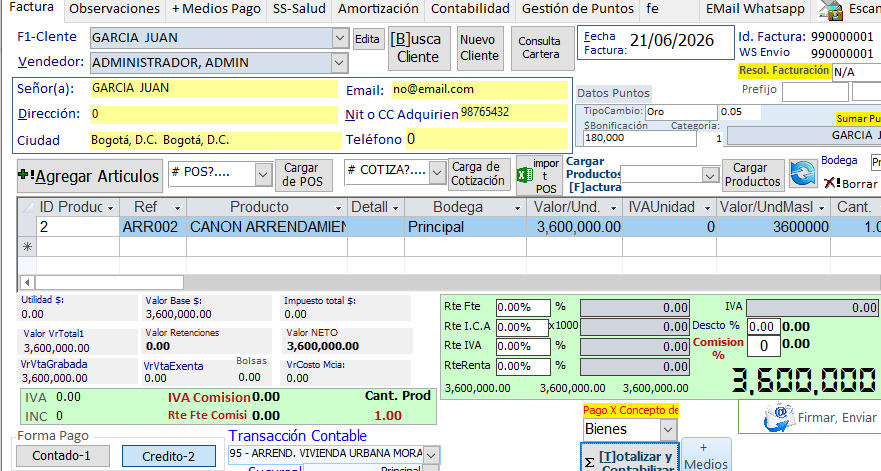Viewport: 881px width, 471px height.
Task: Click the Descto % input field
Action: coord(763,327)
